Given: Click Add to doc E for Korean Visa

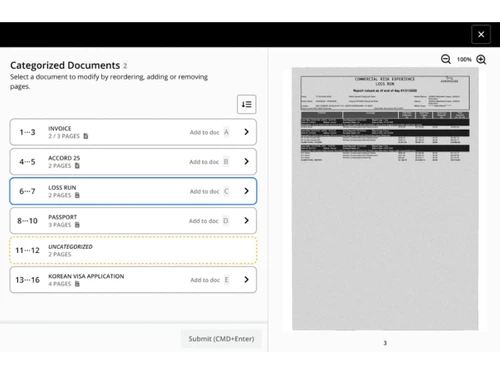Looking at the screenshot, I should (x=210, y=280).
